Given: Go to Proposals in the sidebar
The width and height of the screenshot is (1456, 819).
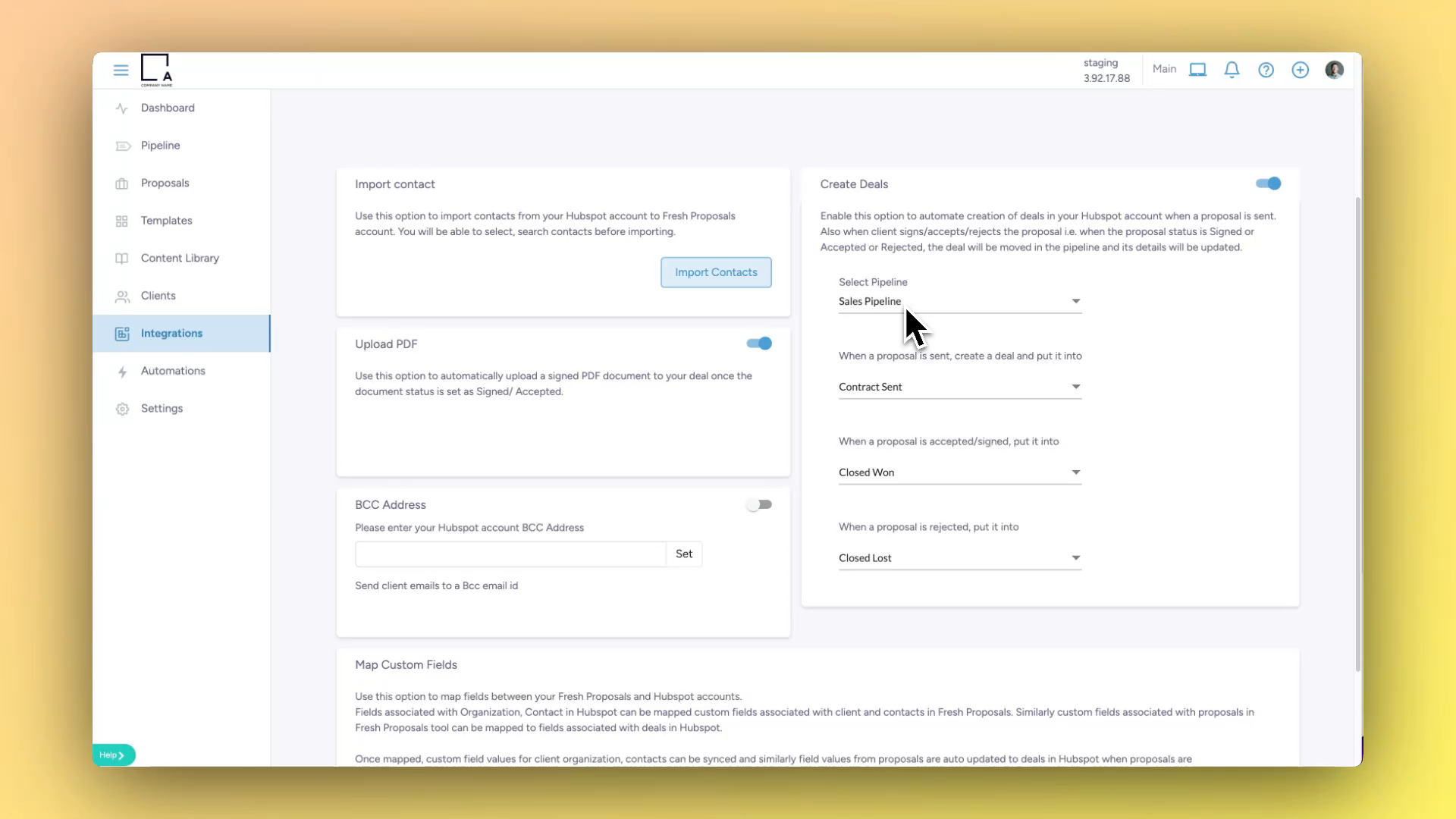Looking at the screenshot, I should point(165,184).
